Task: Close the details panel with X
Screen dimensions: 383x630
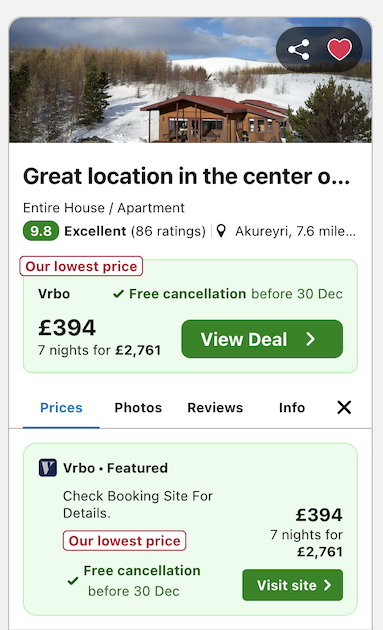Action: pos(344,407)
